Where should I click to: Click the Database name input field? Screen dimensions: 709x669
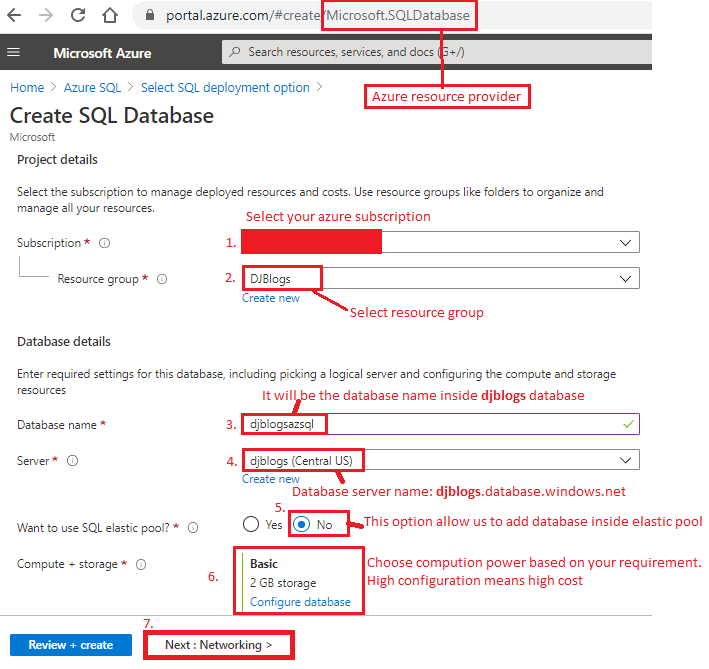pos(440,424)
